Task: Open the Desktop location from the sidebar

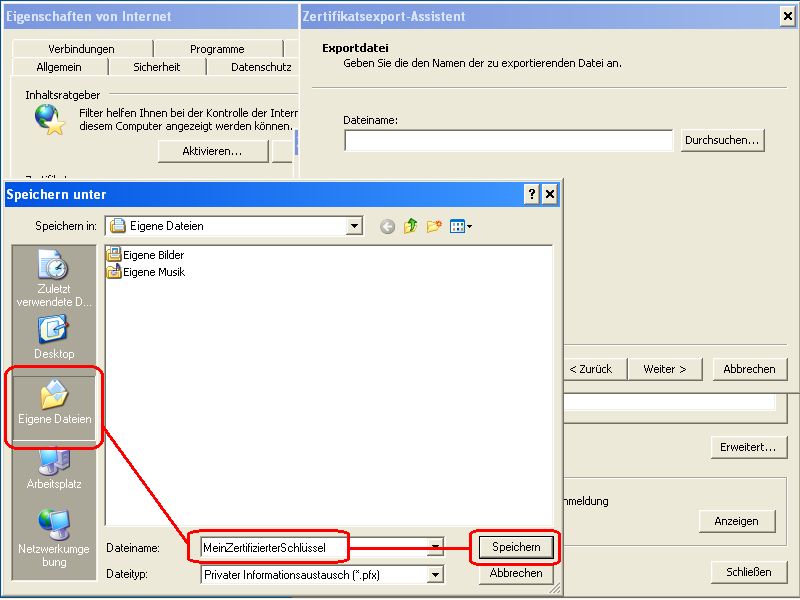Action: pos(52,335)
